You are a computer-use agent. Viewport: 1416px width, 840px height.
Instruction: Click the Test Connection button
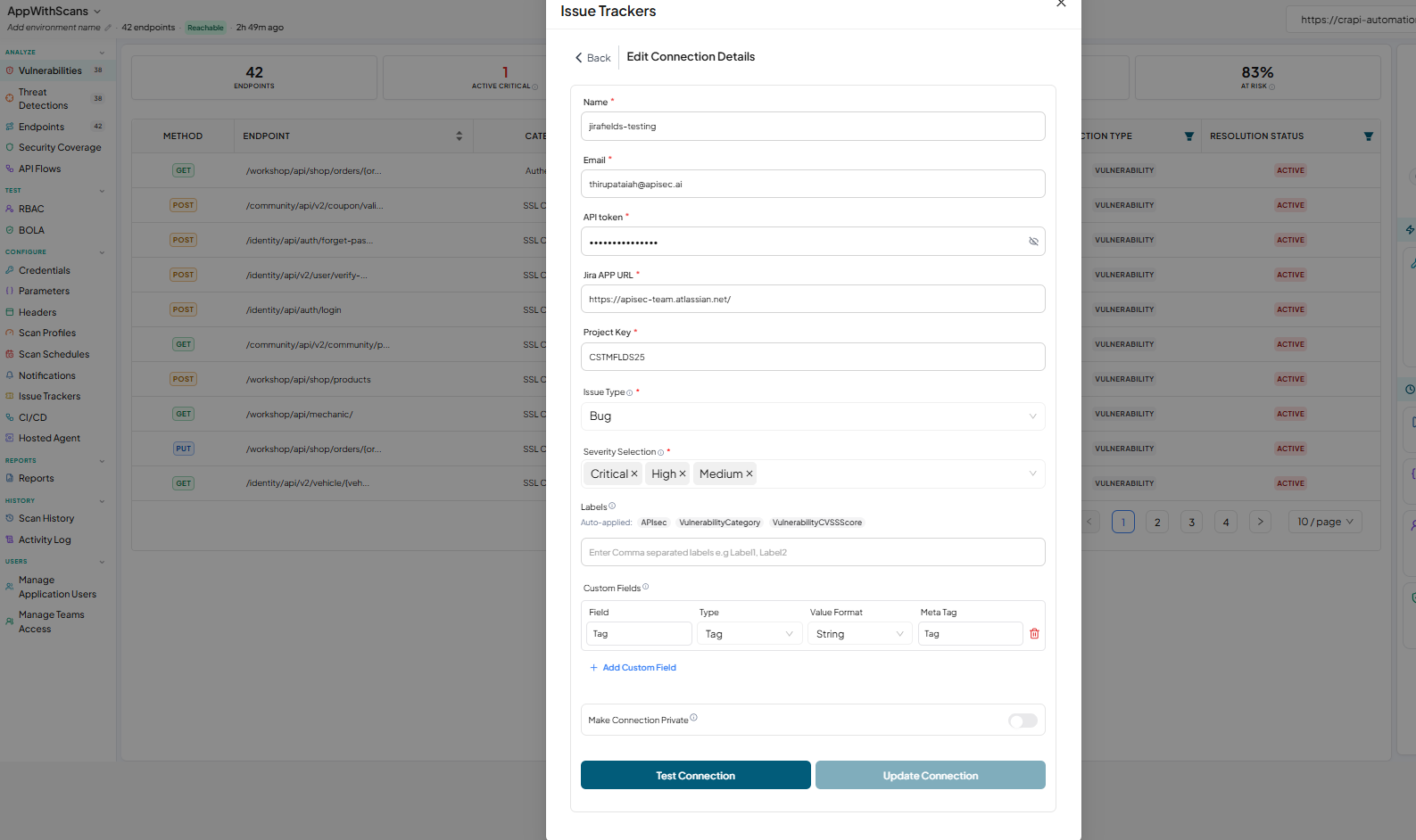696,776
